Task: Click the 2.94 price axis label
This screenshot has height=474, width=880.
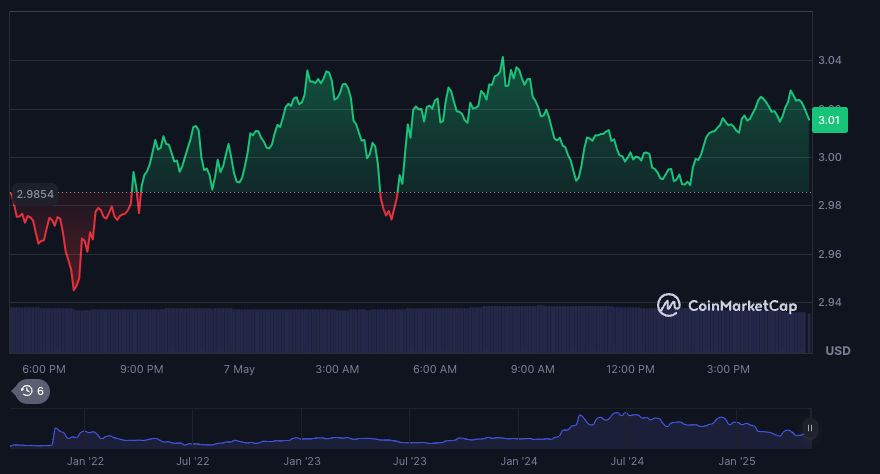Action: (x=830, y=302)
